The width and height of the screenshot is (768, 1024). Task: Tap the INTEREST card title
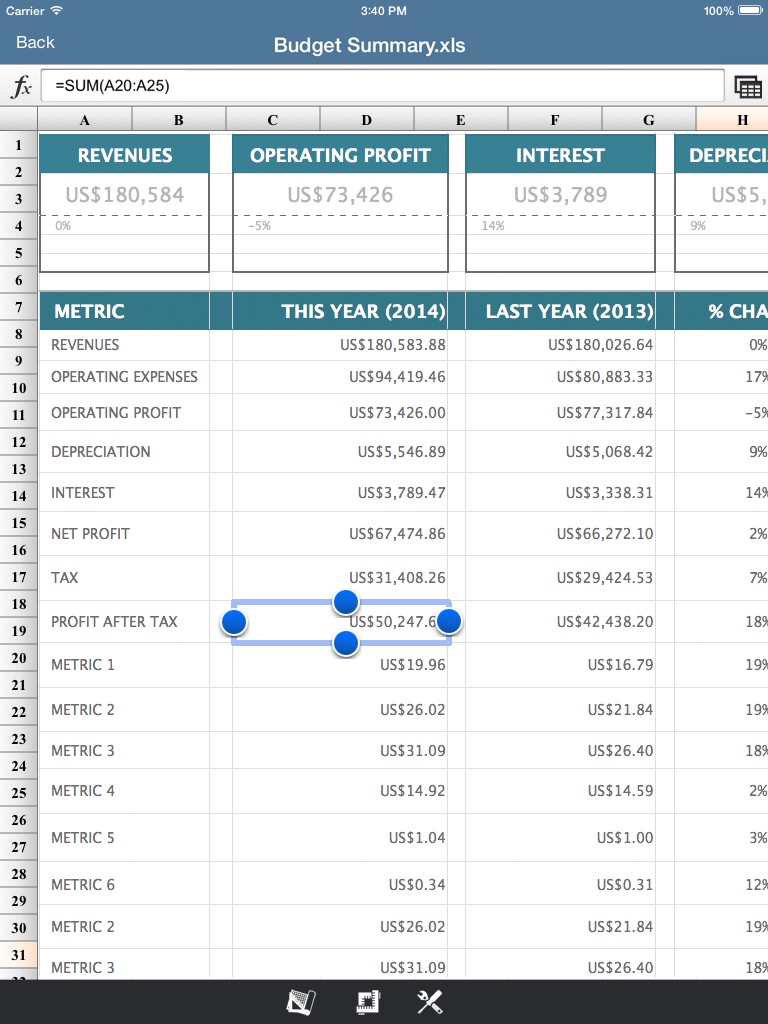[x=560, y=155]
